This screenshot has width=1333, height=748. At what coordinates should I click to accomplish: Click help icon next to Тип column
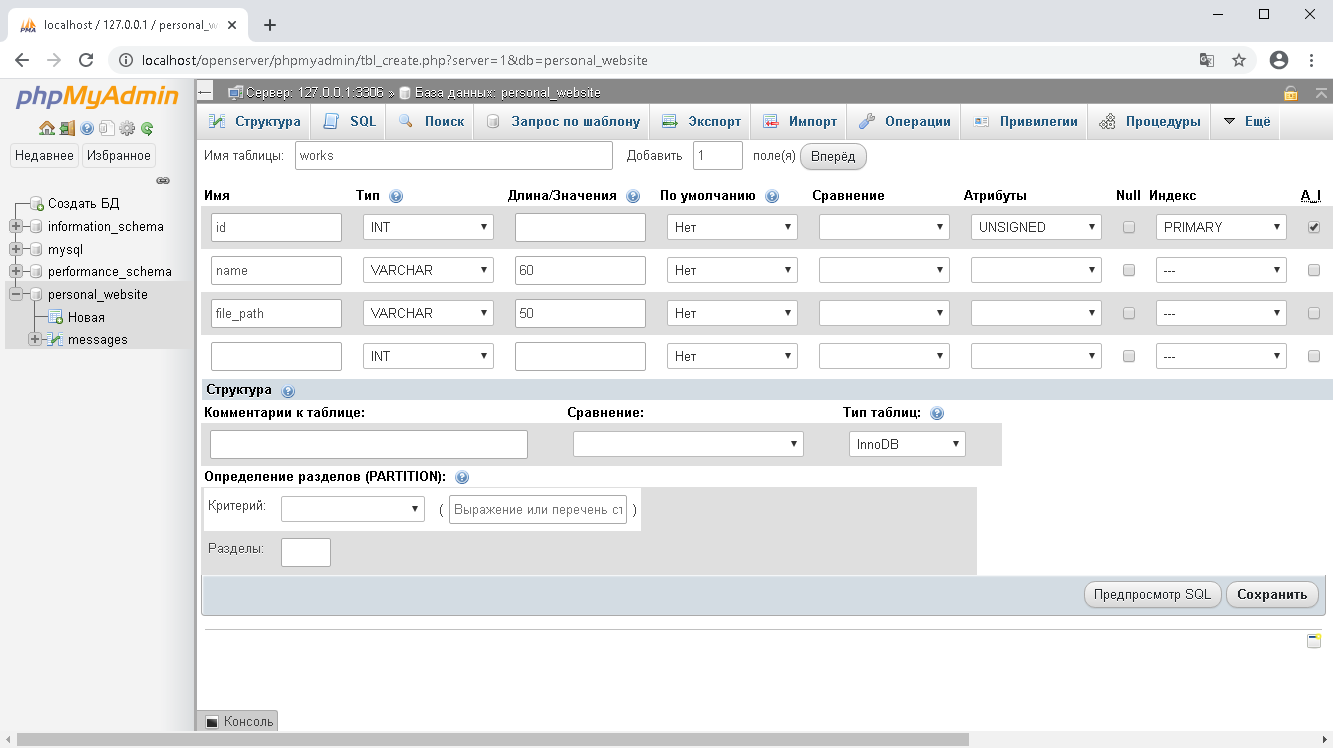tap(396, 197)
